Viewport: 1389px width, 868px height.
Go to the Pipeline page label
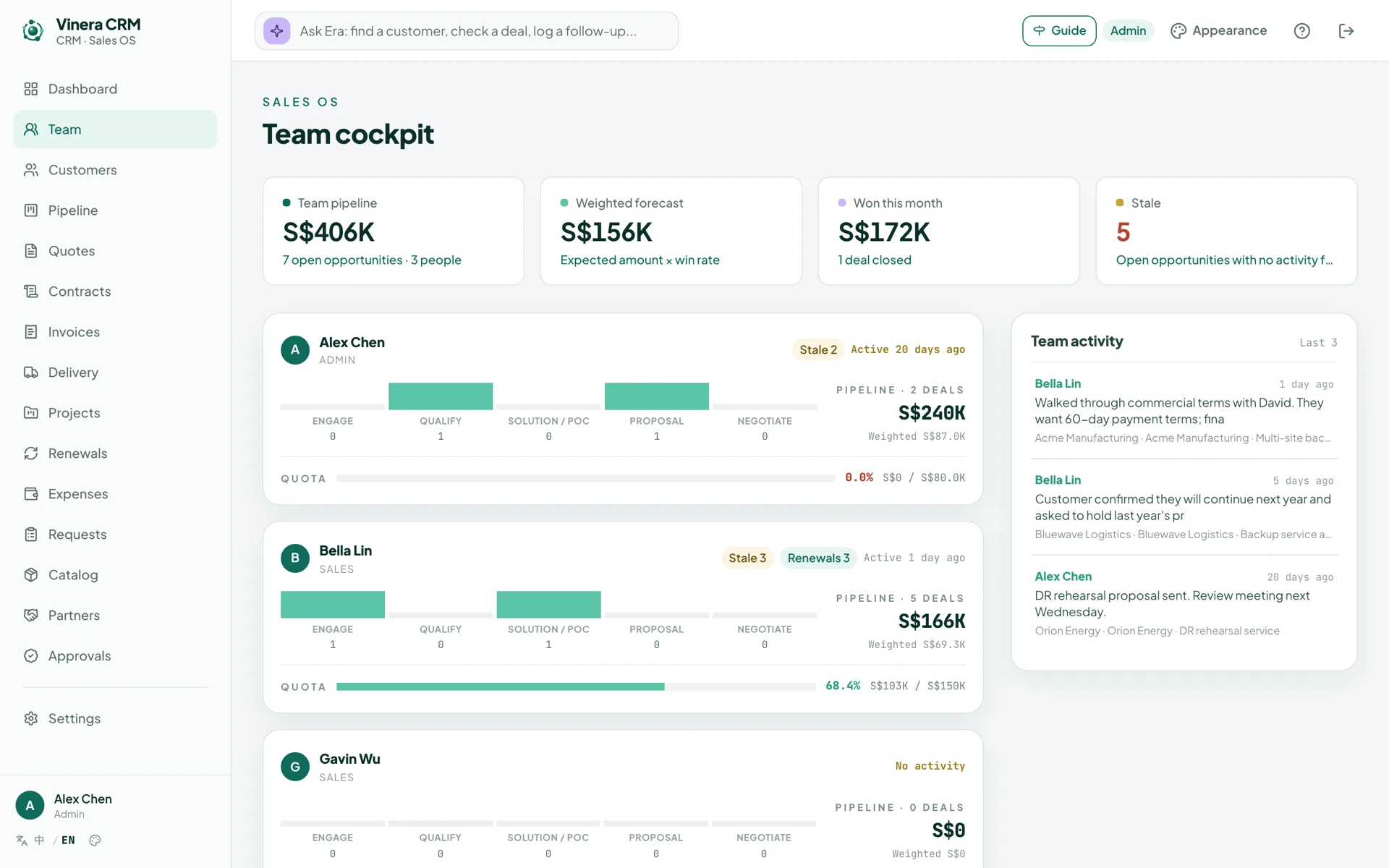tap(73, 210)
